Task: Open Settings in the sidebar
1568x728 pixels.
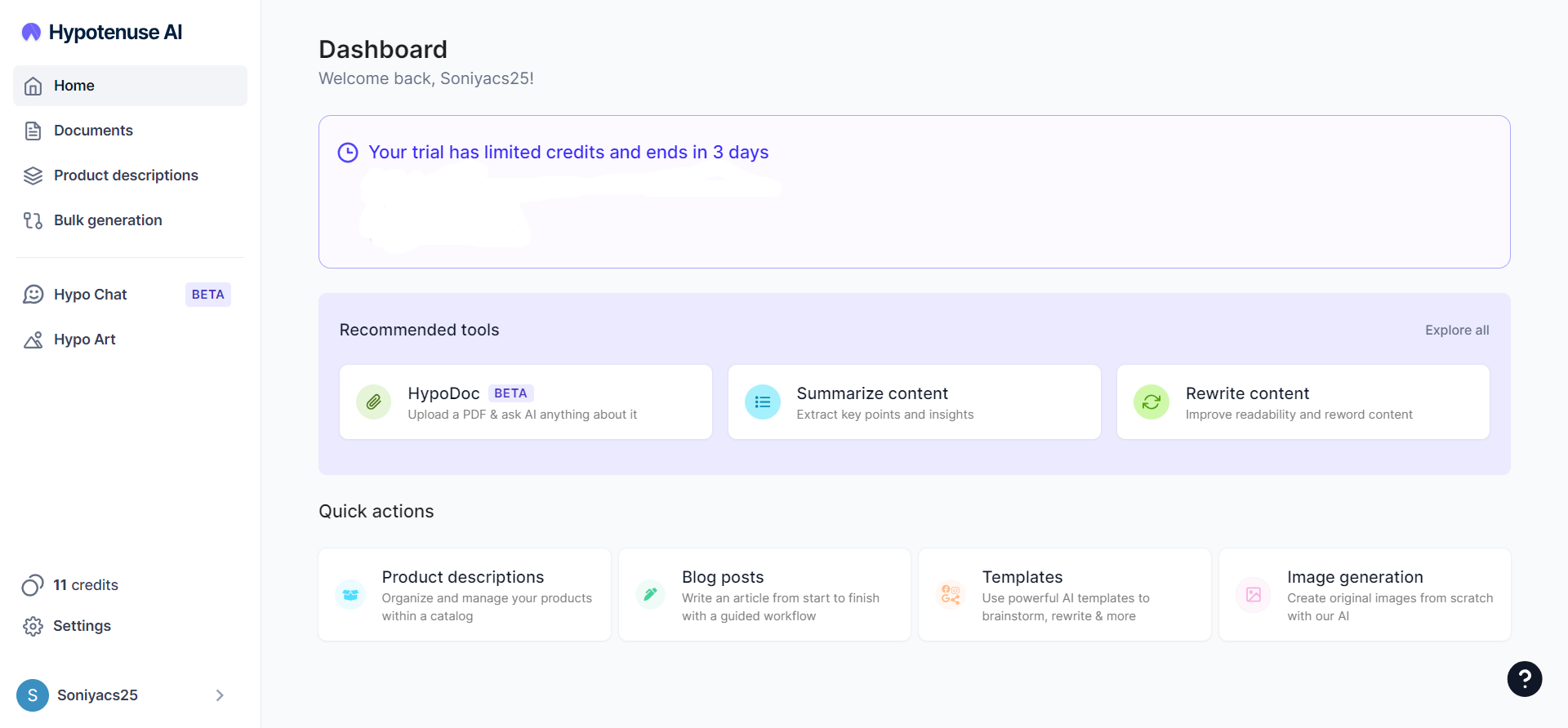Action: click(x=82, y=626)
